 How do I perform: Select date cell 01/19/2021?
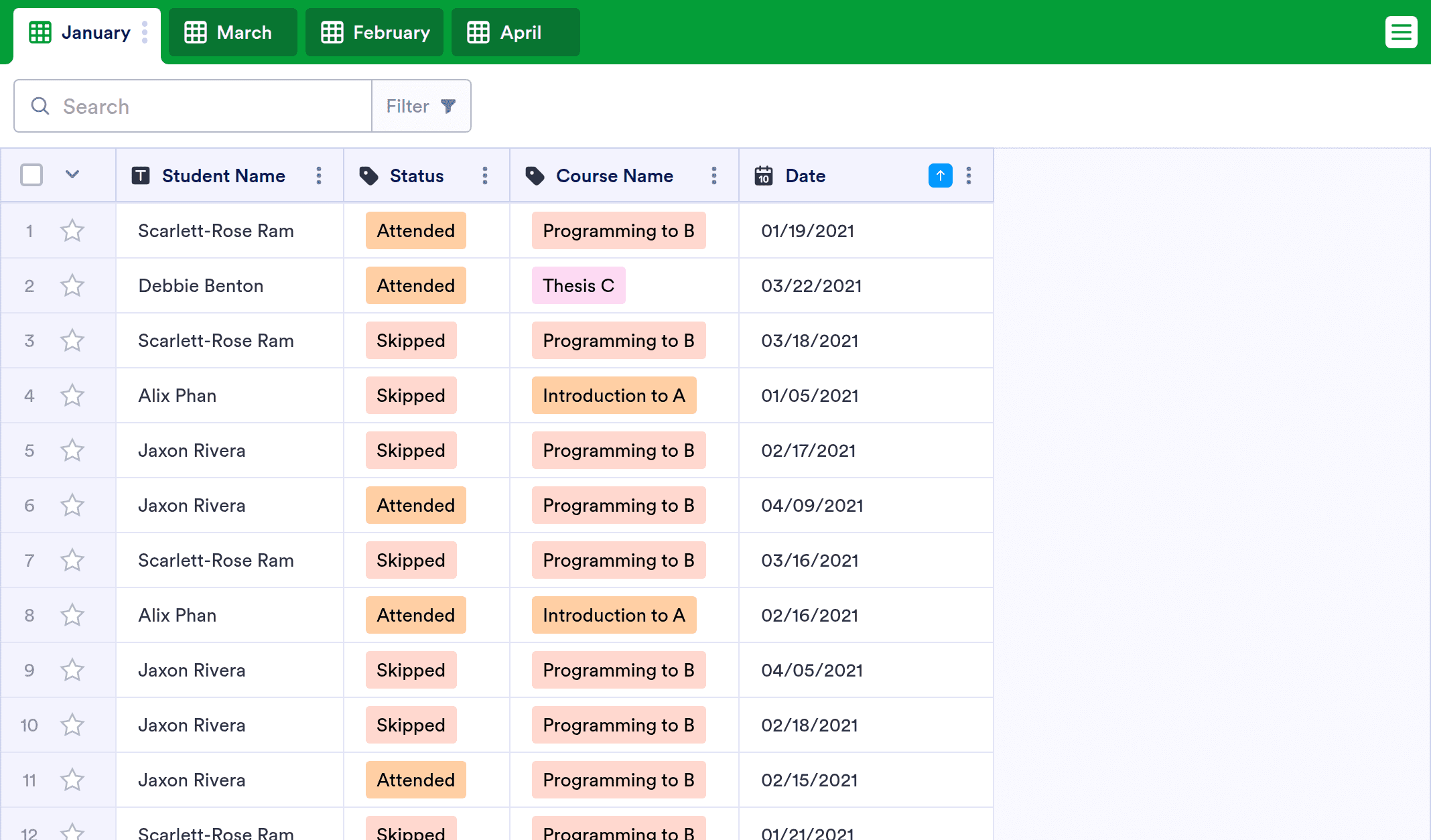coord(866,230)
